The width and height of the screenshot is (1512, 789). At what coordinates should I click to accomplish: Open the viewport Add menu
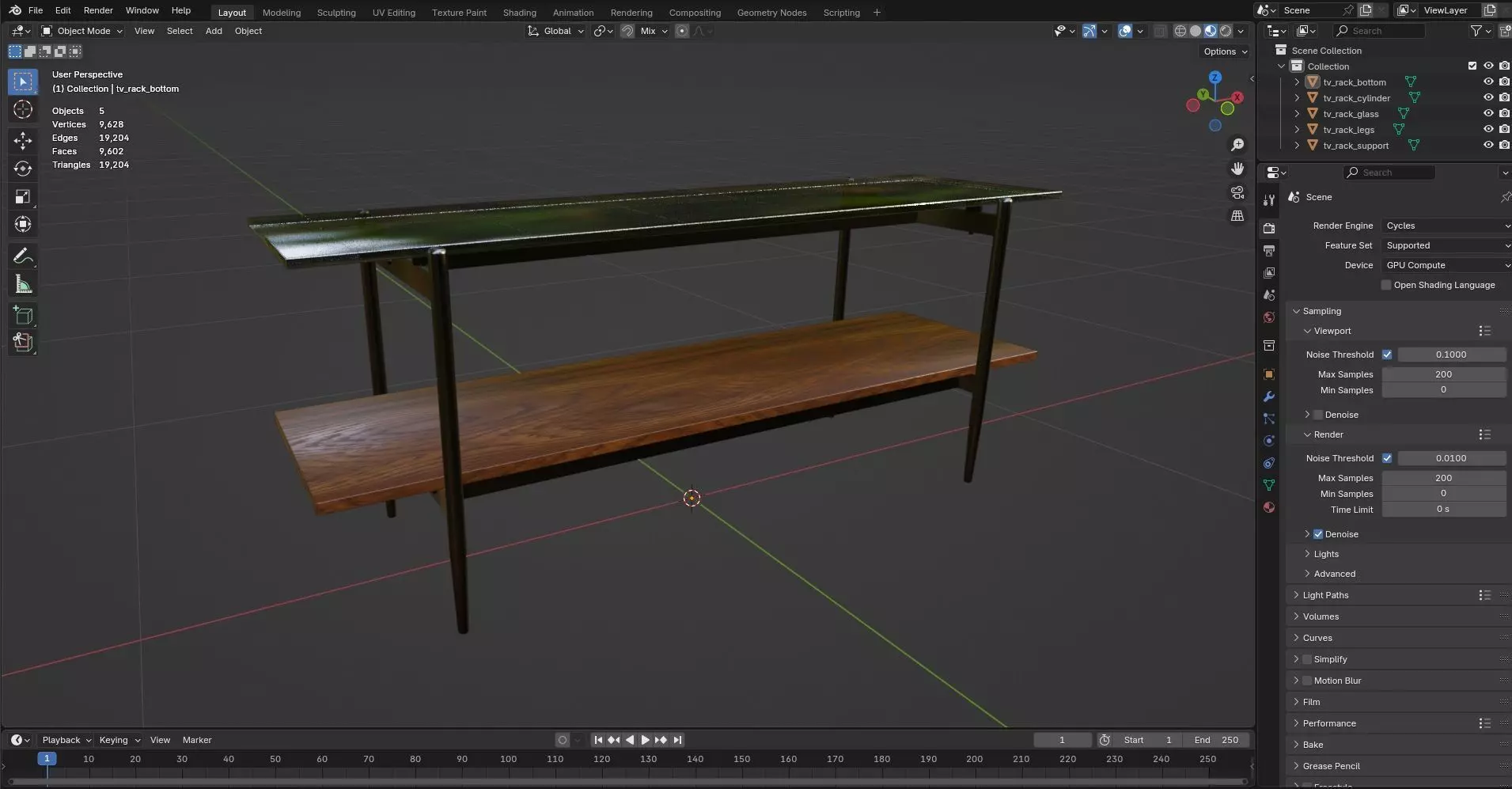pyautogui.click(x=214, y=31)
